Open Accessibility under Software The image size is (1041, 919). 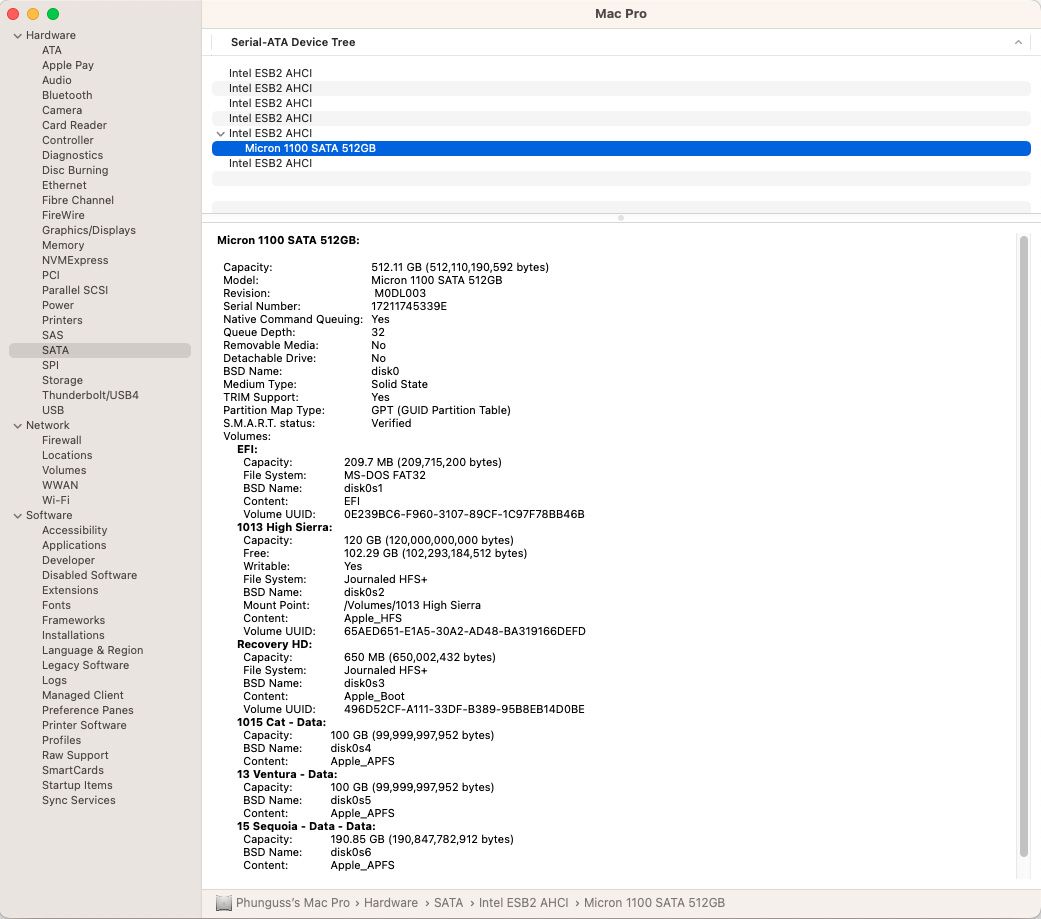pos(74,531)
